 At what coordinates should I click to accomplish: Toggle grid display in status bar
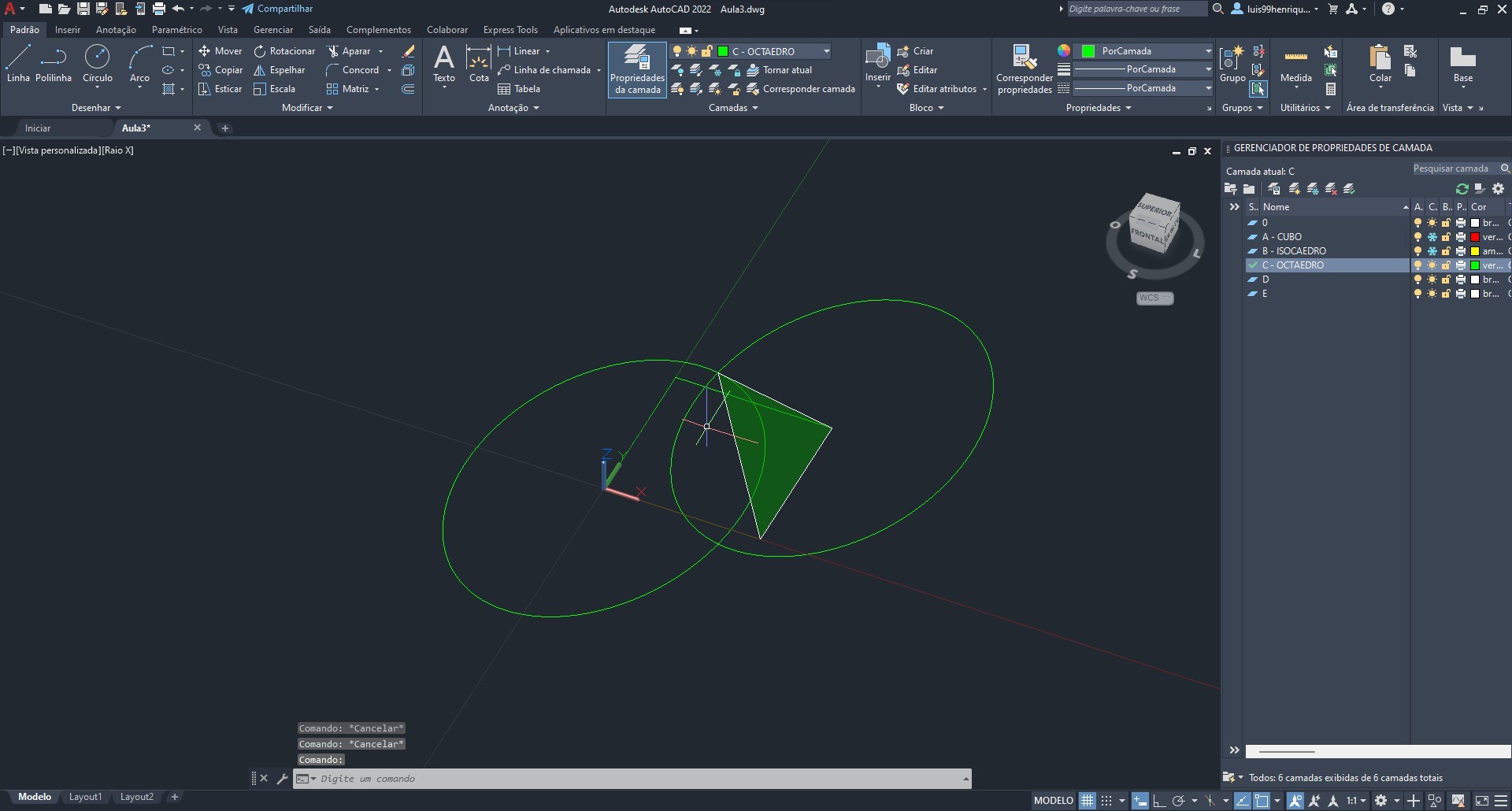pos(1087,801)
